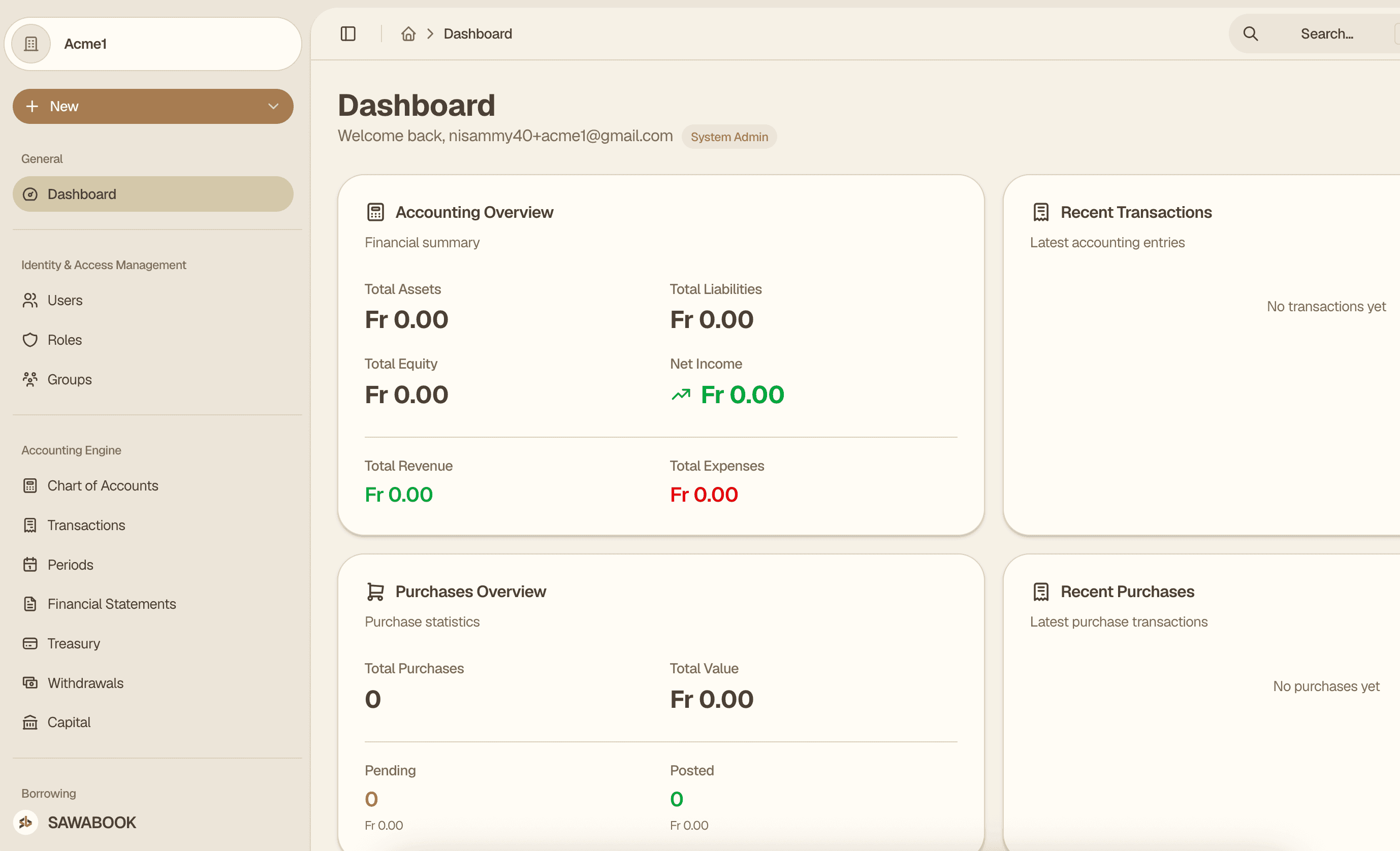Viewport: 1400px width, 851px height.
Task: Go to home via the breadcrumb icon
Action: point(408,34)
